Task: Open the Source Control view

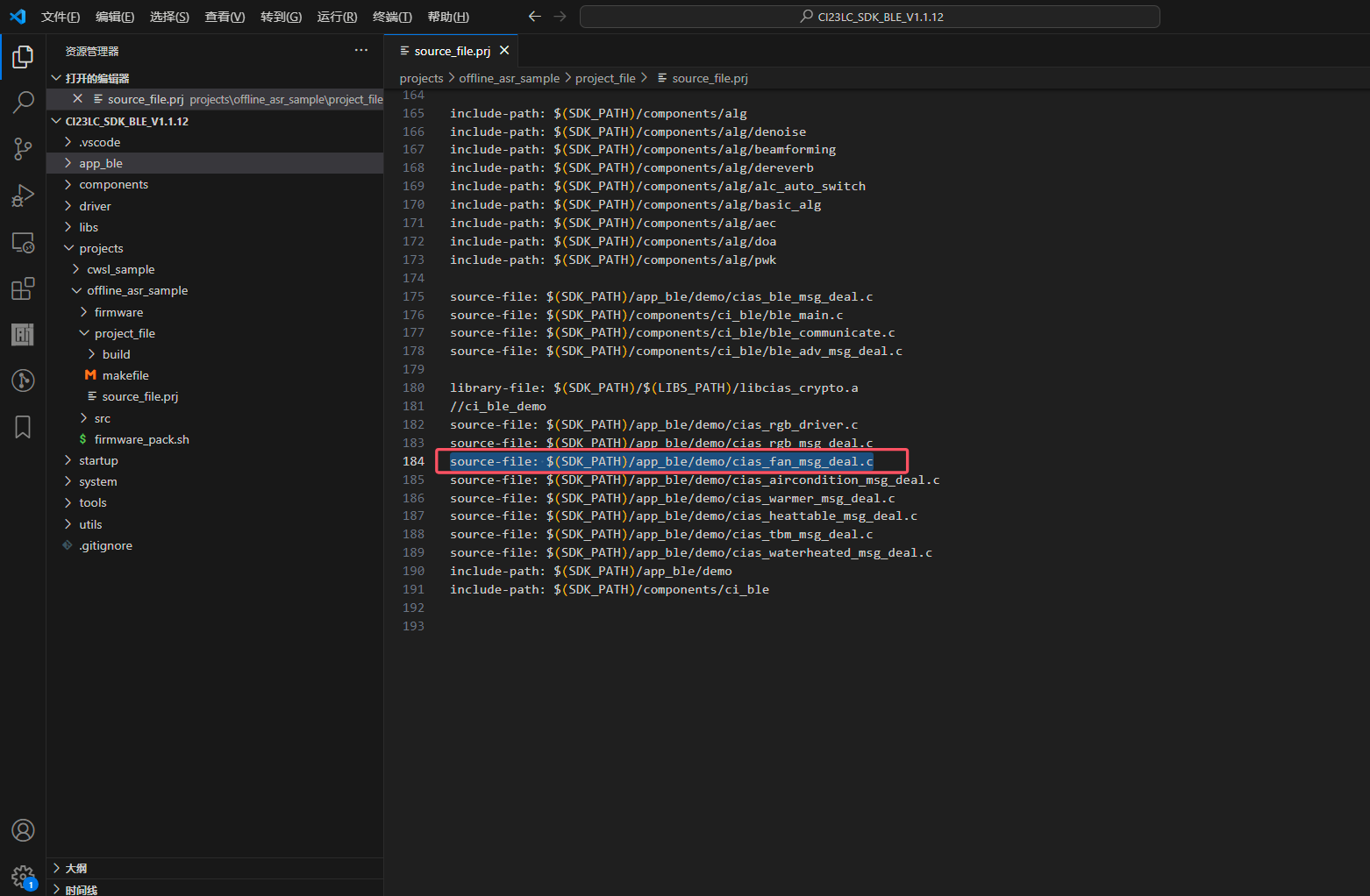Action: [23, 149]
